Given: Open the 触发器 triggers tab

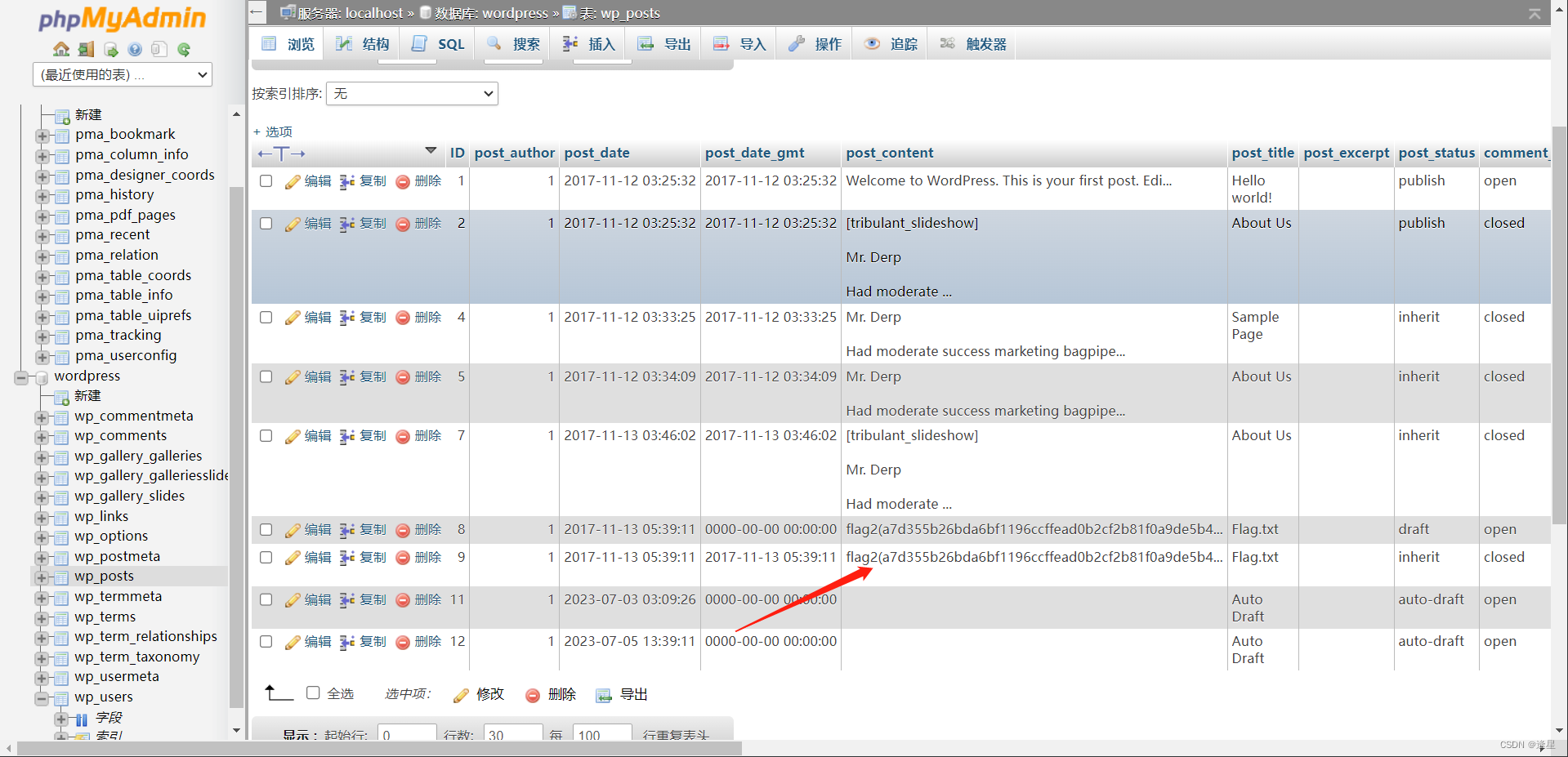Looking at the screenshot, I should [973, 44].
